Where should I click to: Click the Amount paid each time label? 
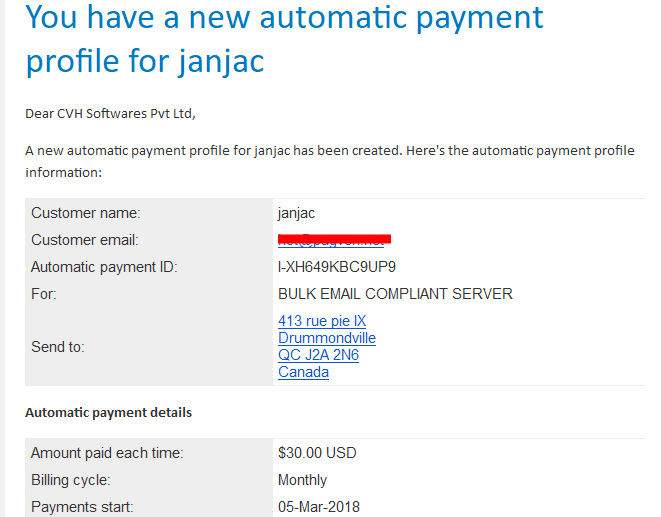coord(107,453)
